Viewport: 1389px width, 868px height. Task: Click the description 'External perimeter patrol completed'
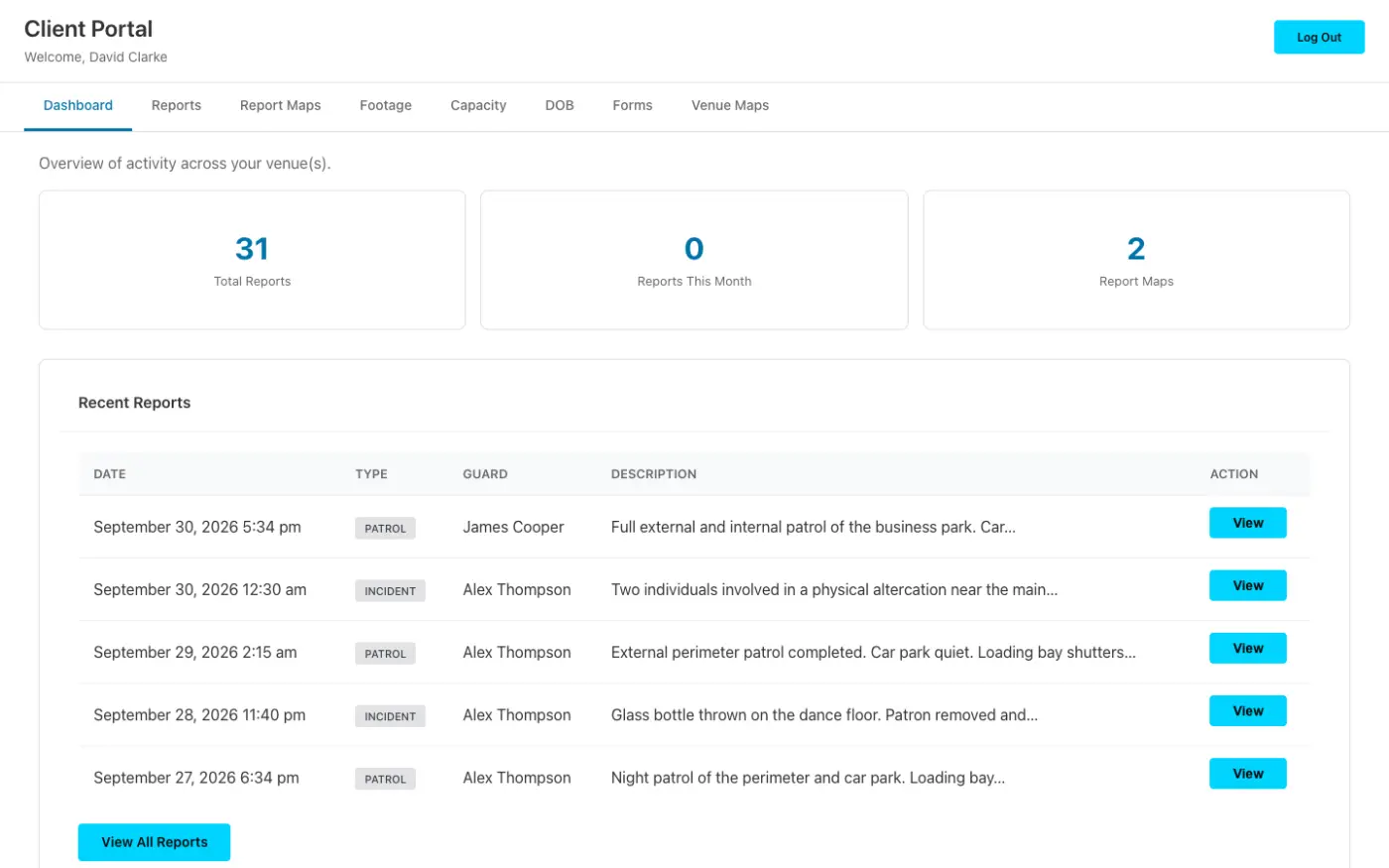pos(873,652)
